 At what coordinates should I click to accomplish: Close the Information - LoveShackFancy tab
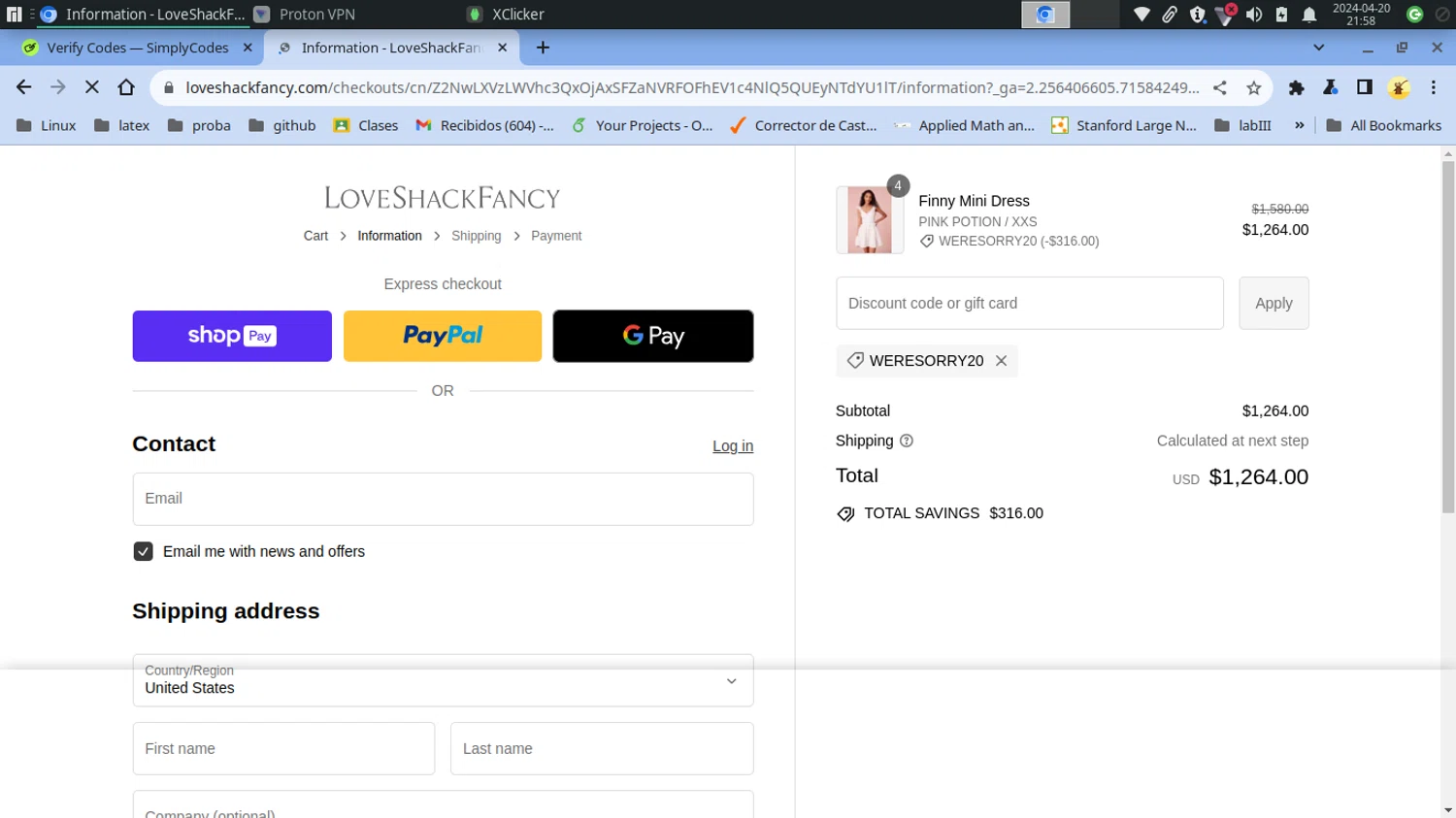click(x=503, y=48)
